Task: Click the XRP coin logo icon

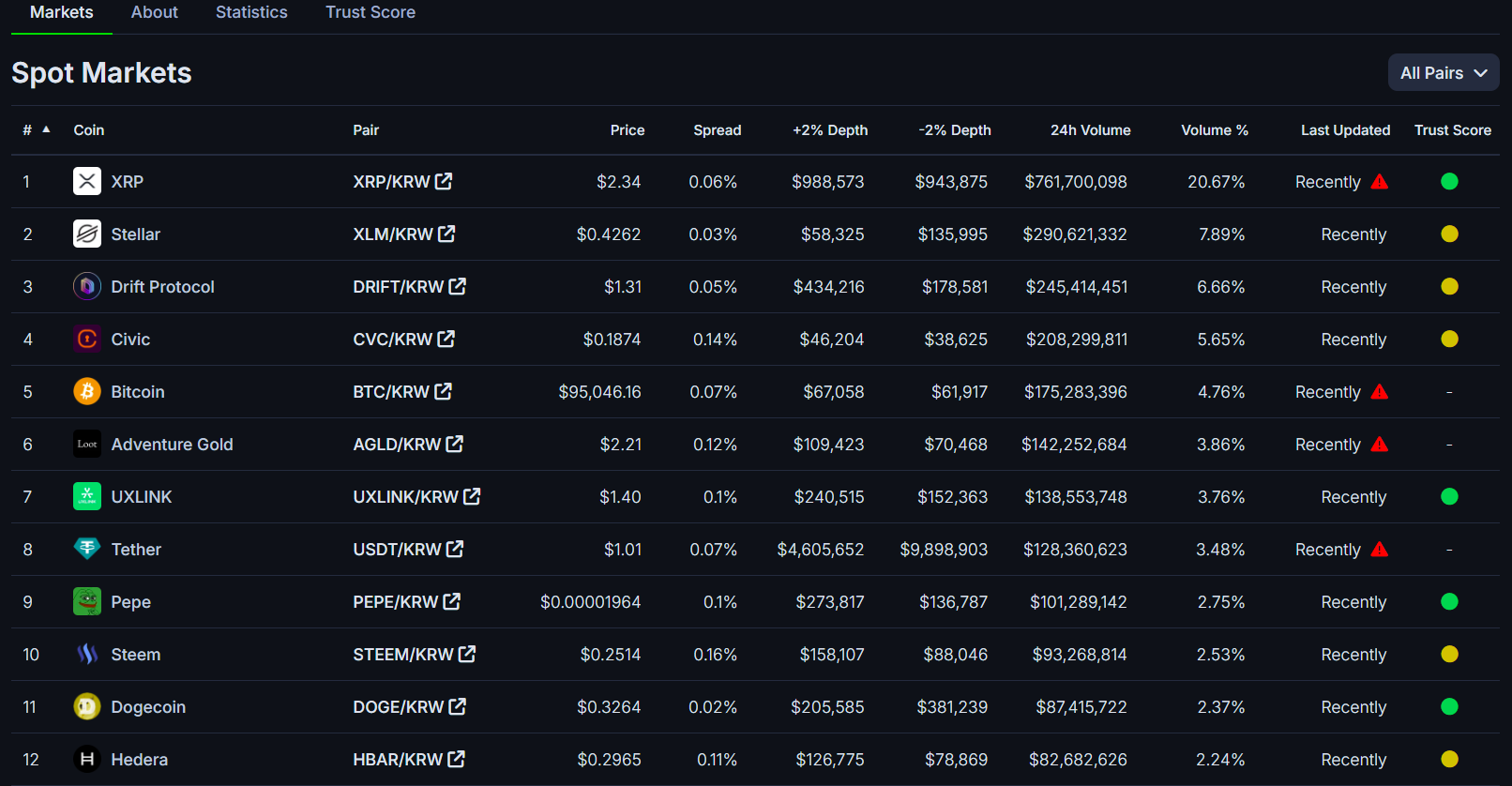Action: 87,181
